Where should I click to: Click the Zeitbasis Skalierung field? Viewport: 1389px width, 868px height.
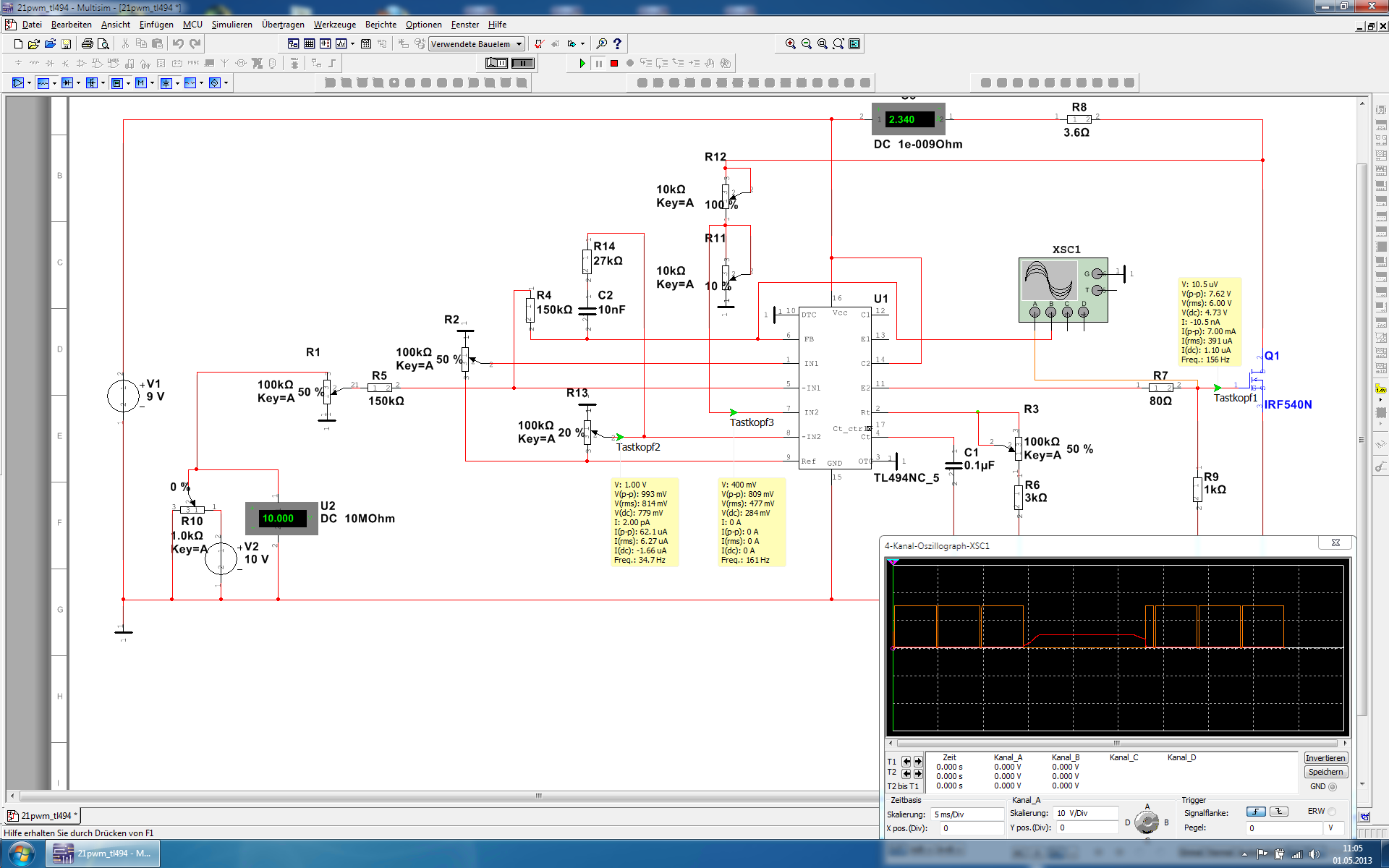point(967,814)
